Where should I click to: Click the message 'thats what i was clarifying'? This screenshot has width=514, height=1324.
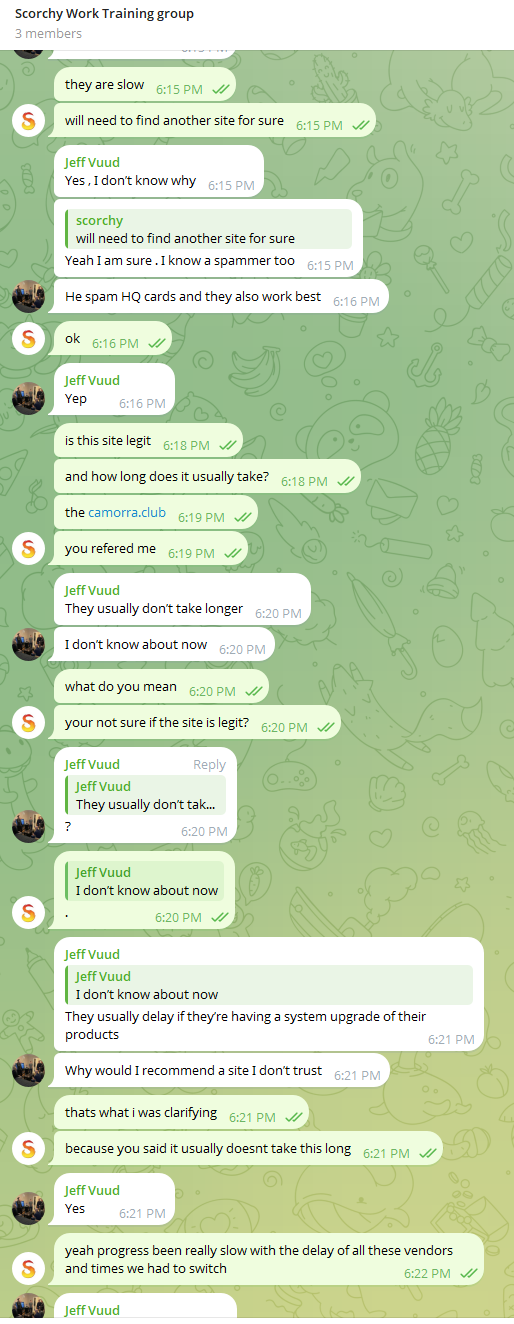coord(141,1112)
